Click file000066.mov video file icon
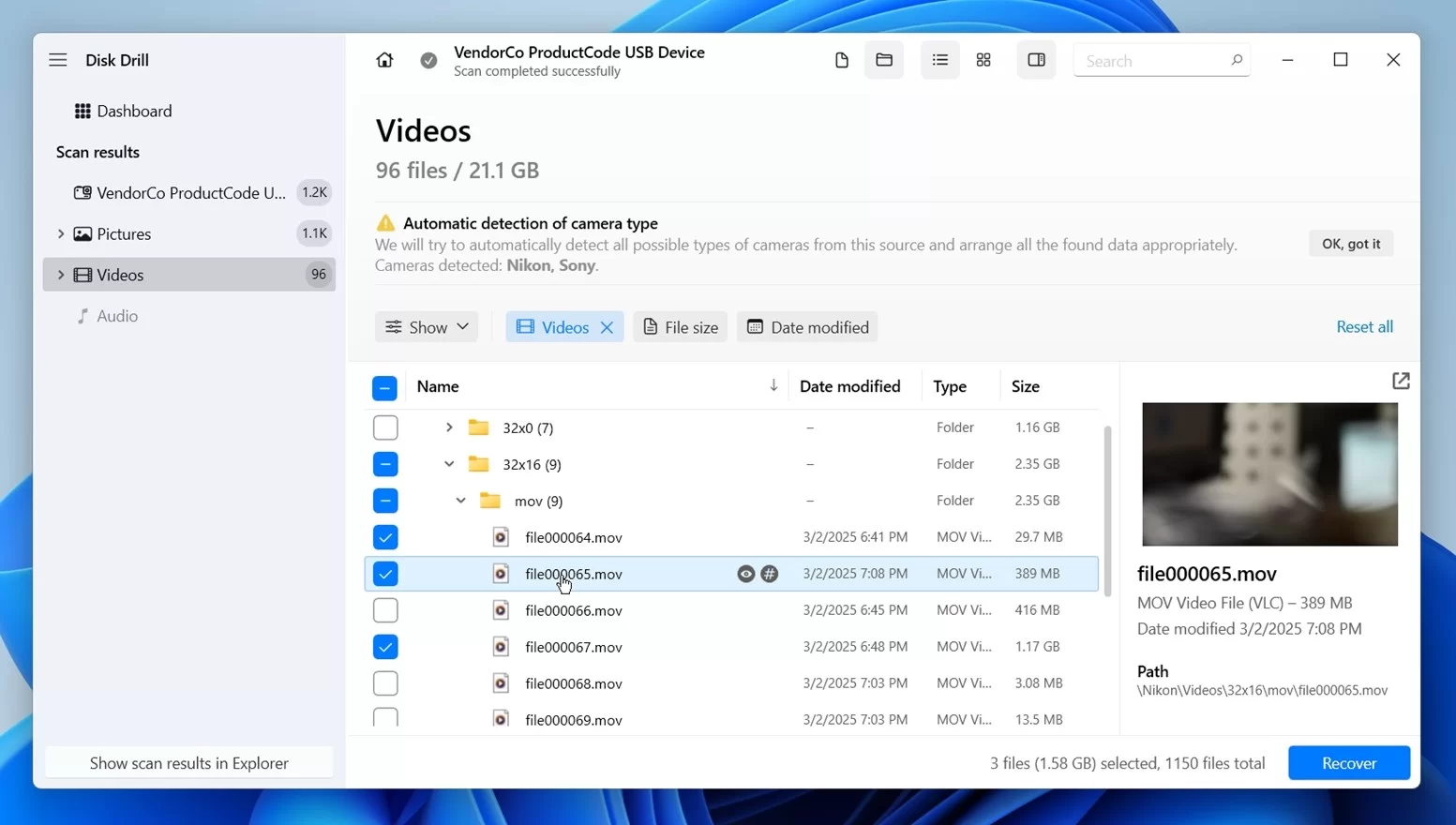Image resolution: width=1456 pixels, height=825 pixels. pyautogui.click(x=502, y=610)
